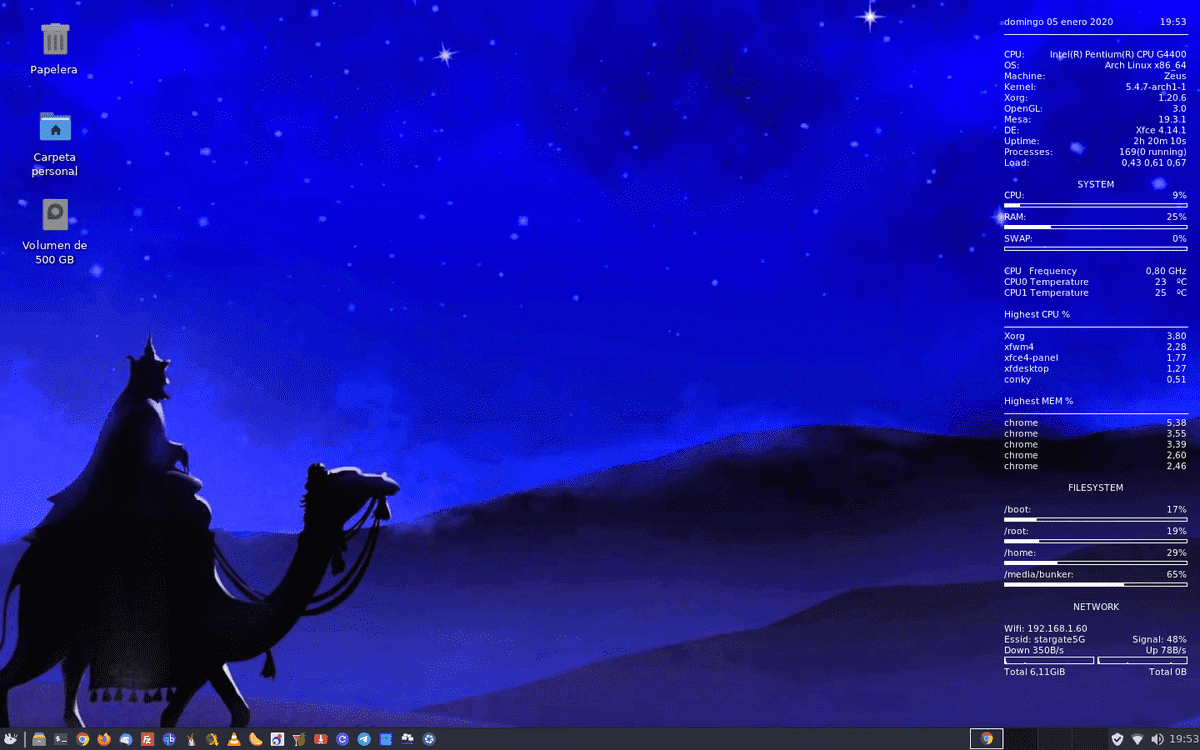Click the red download arrow launcher
Screen dimensions: 1200x750
tap(321, 739)
